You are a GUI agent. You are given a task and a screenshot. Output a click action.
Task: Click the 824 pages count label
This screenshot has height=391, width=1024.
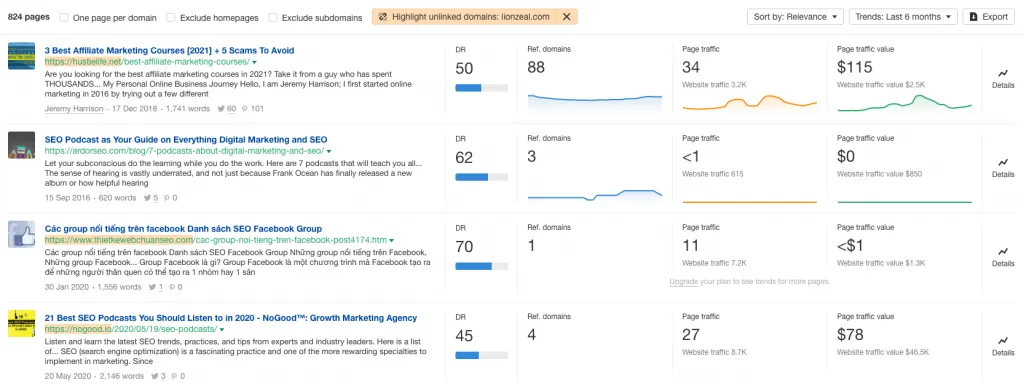(x=29, y=18)
